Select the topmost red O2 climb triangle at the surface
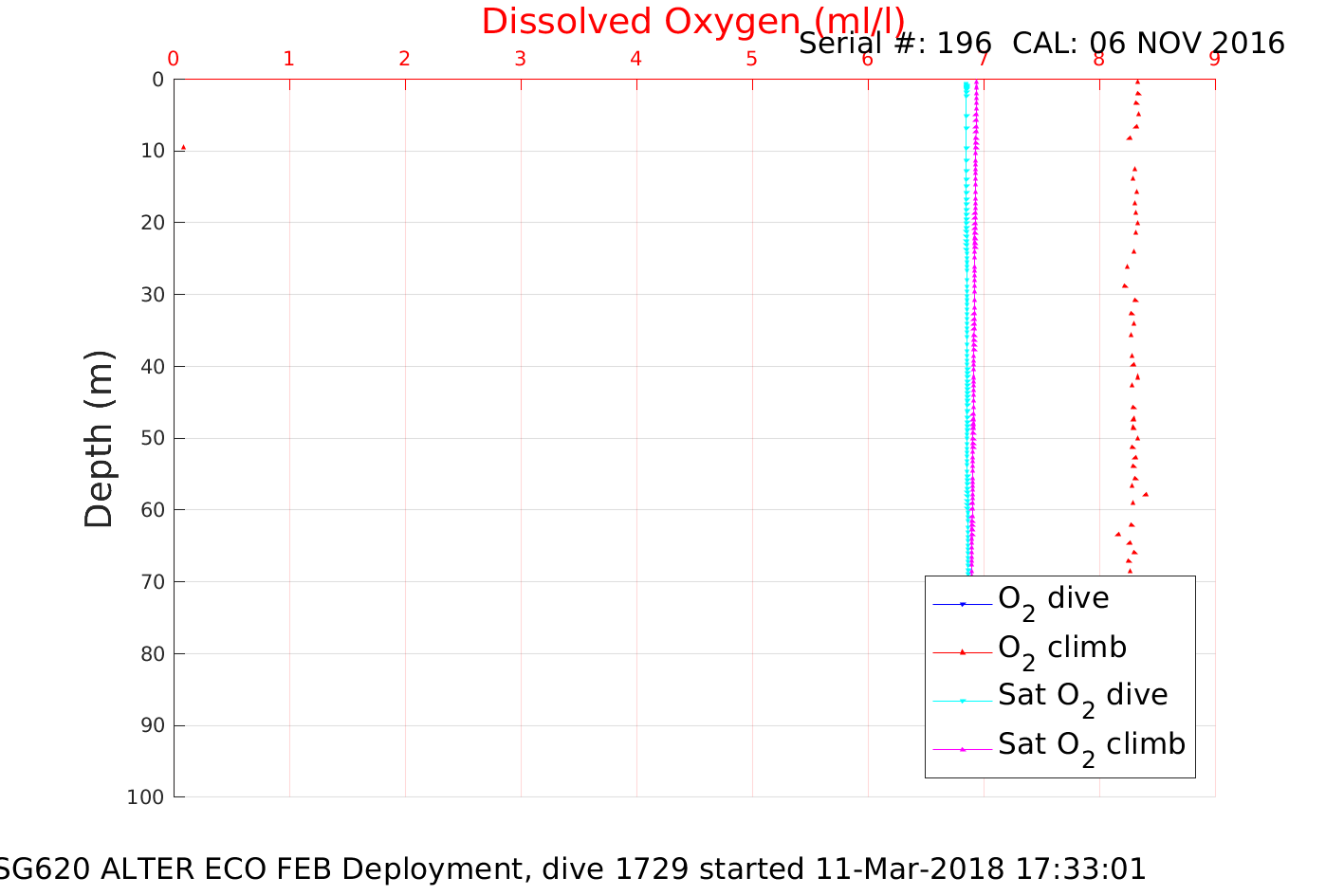Screen dimensions: 1344x896 pyautogui.click(x=1137, y=82)
